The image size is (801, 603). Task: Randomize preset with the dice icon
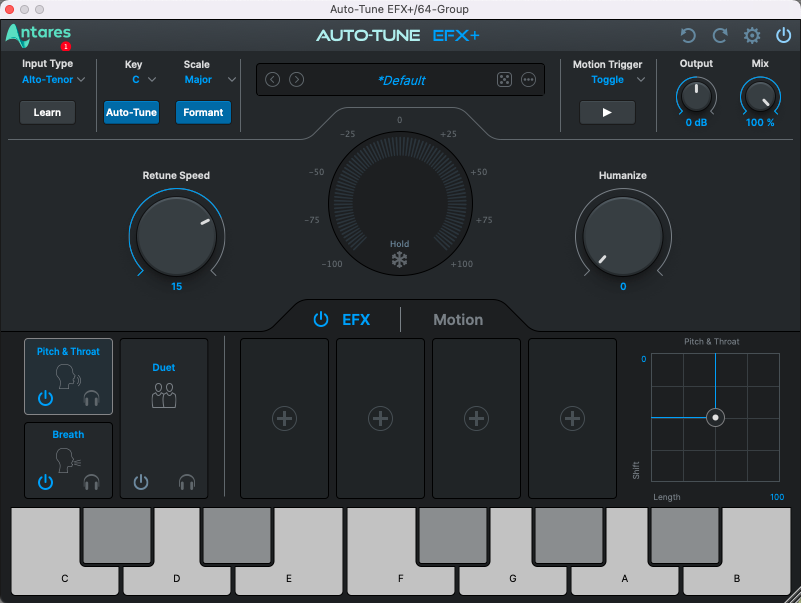(x=504, y=80)
